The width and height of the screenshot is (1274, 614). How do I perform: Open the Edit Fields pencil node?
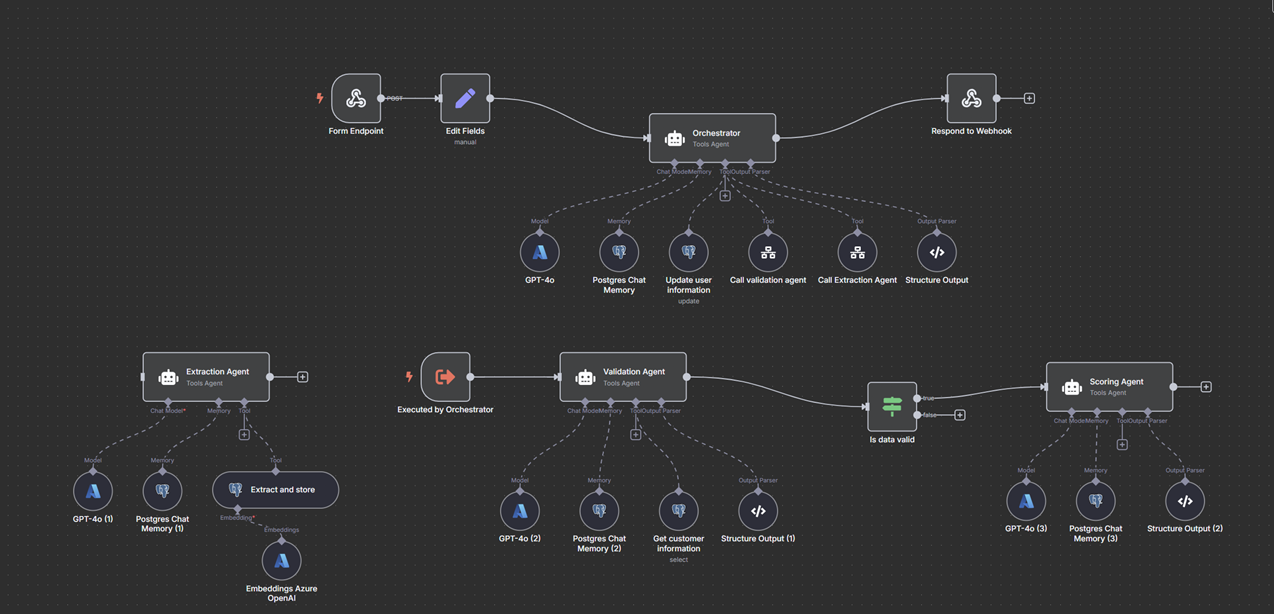[465, 98]
